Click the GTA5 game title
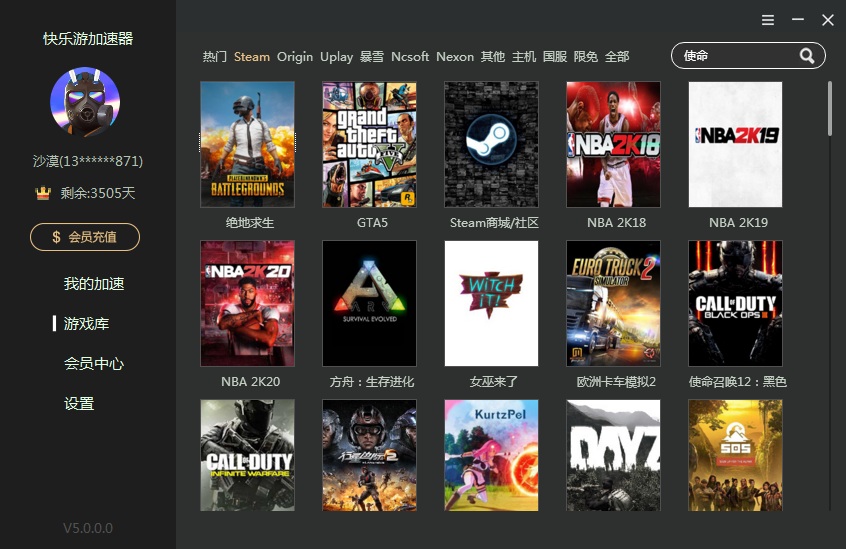This screenshot has width=846, height=549. [372, 223]
